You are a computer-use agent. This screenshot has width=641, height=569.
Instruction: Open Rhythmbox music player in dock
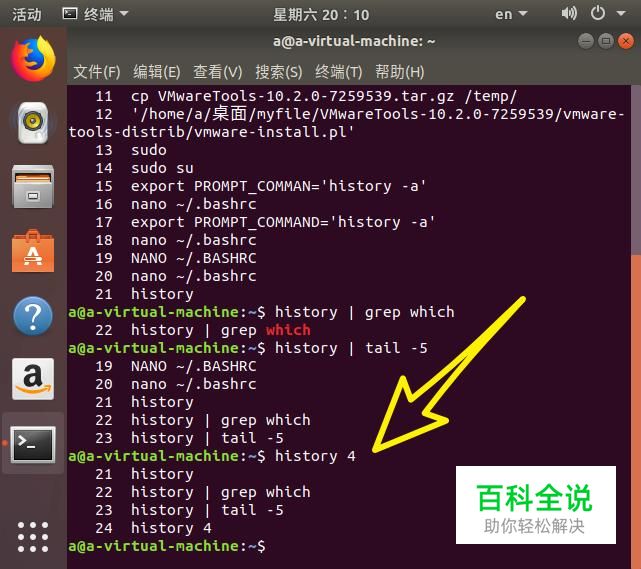33,123
